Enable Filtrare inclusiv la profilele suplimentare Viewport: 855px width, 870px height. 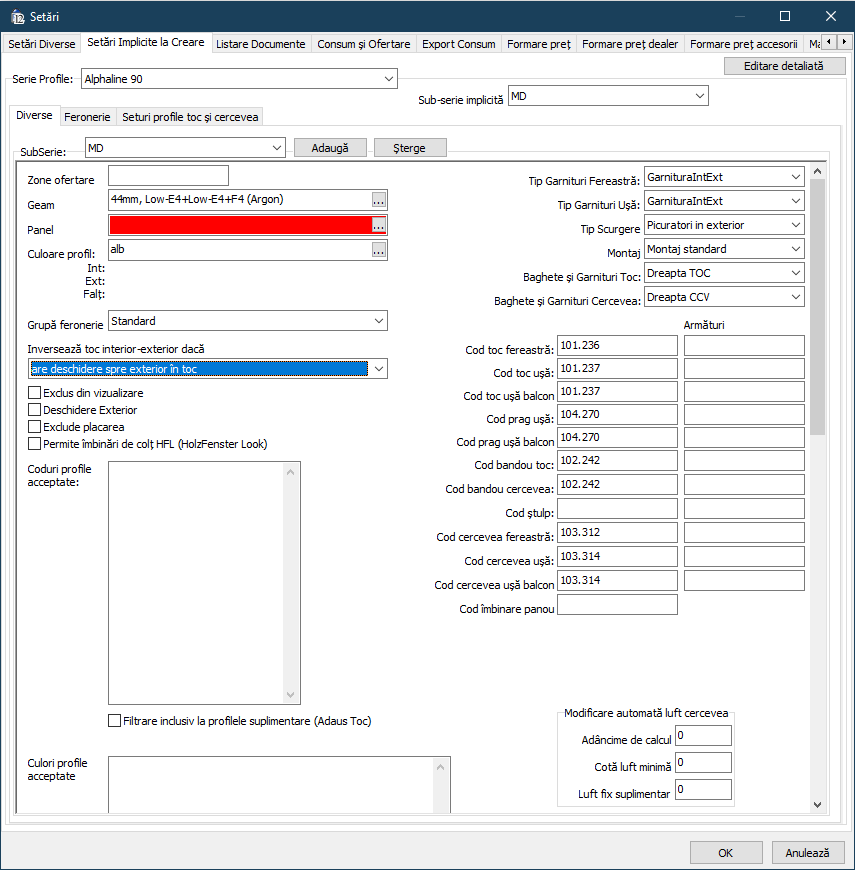114,720
